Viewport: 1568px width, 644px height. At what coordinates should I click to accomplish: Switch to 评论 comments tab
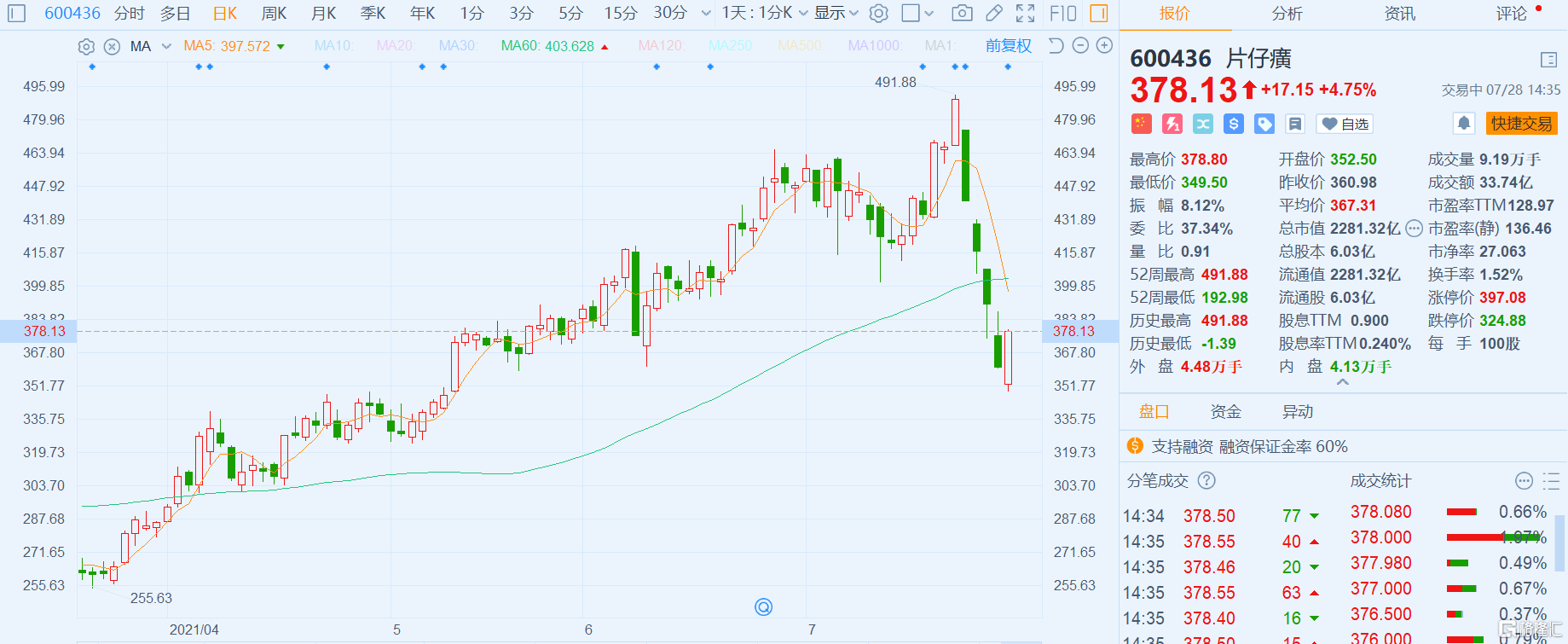click(x=1512, y=14)
